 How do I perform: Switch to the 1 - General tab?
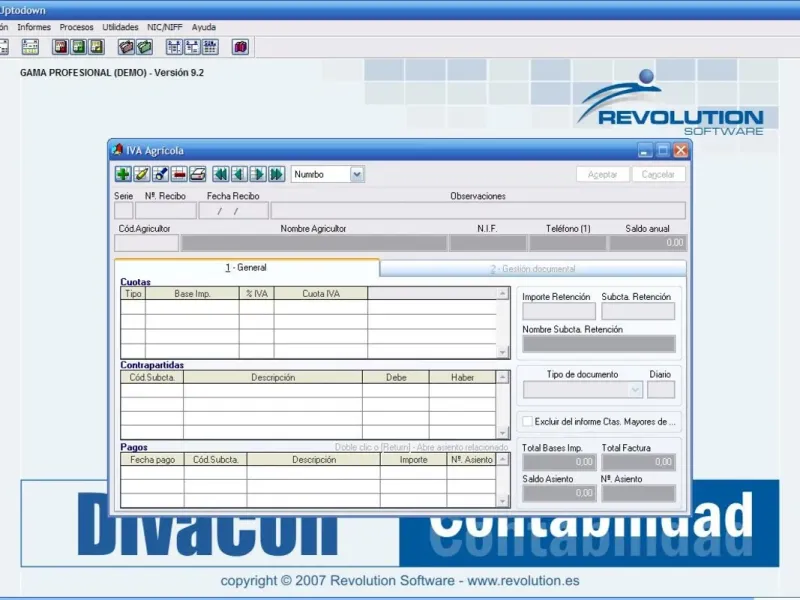(246, 268)
